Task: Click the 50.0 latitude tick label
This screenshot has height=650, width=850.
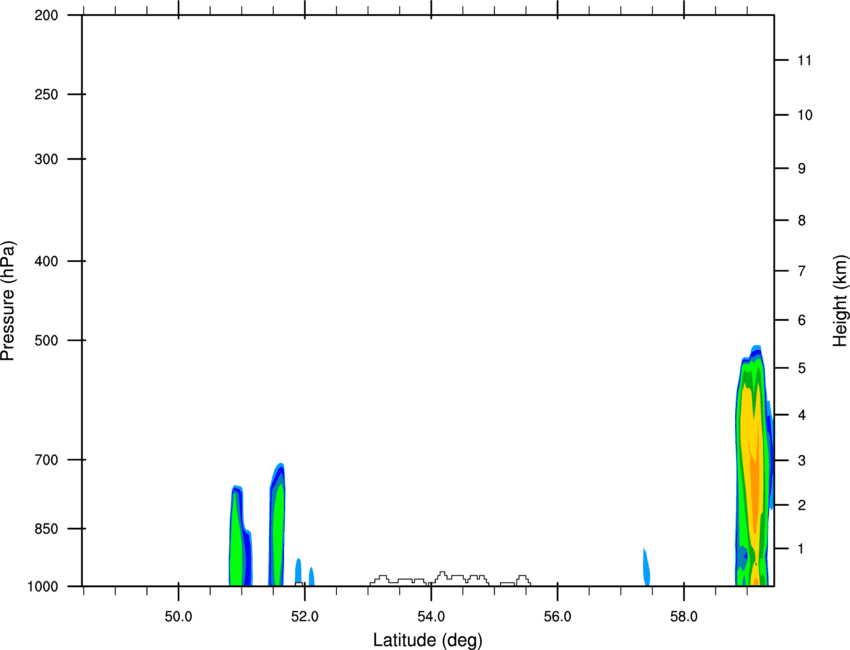Action: (x=178, y=617)
